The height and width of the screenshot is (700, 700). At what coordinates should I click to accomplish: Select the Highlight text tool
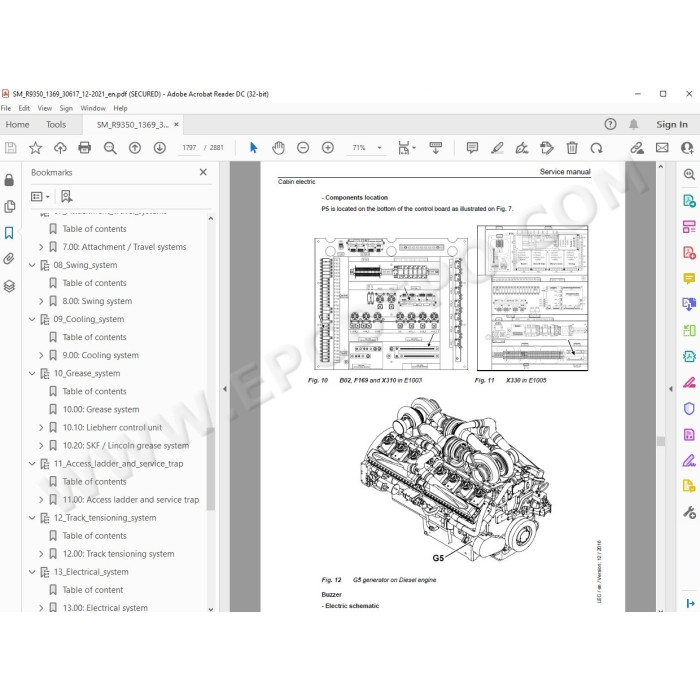(x=497, y=148)
